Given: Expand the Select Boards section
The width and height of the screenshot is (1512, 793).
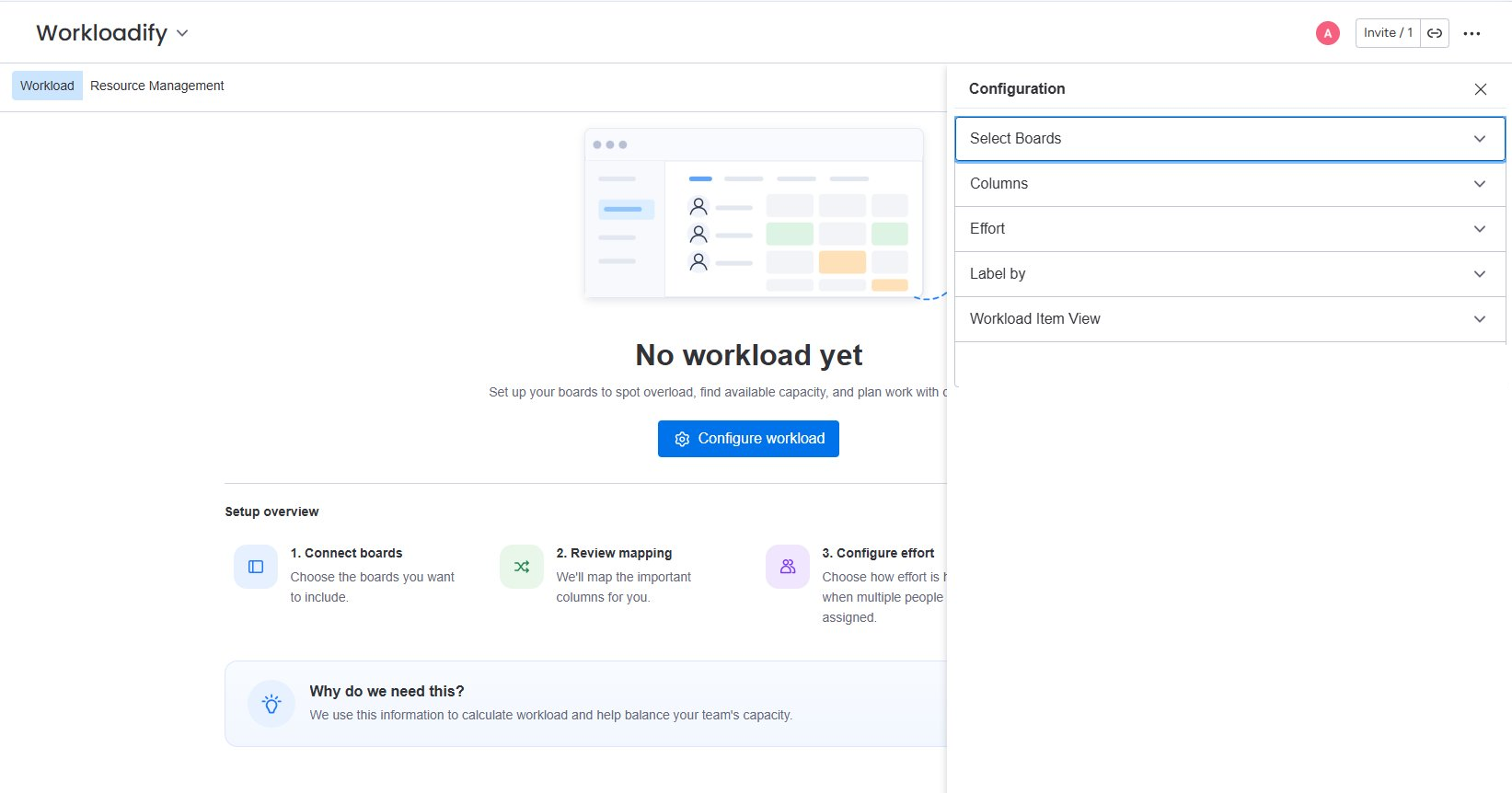Looking at the screenshot, I should click(x=1229, y=139).
